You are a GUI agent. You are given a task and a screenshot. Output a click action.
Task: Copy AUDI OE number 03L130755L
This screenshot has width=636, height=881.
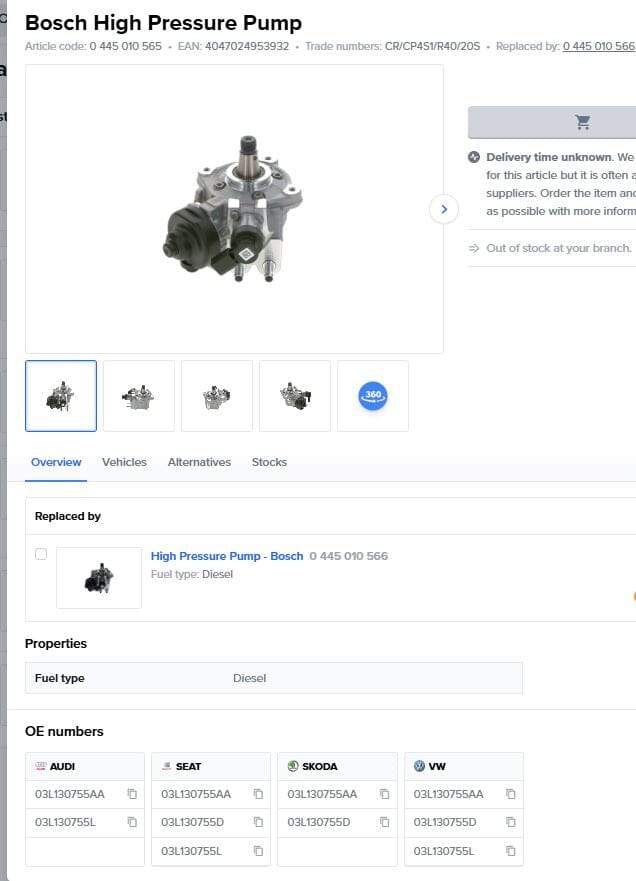(132, 822)
